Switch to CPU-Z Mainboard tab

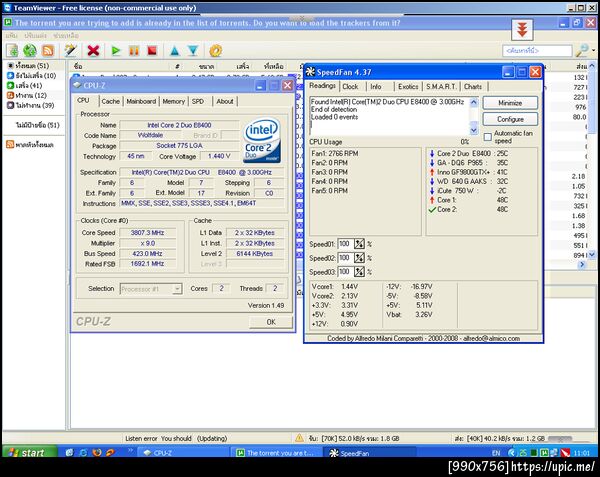pos(141,101)
